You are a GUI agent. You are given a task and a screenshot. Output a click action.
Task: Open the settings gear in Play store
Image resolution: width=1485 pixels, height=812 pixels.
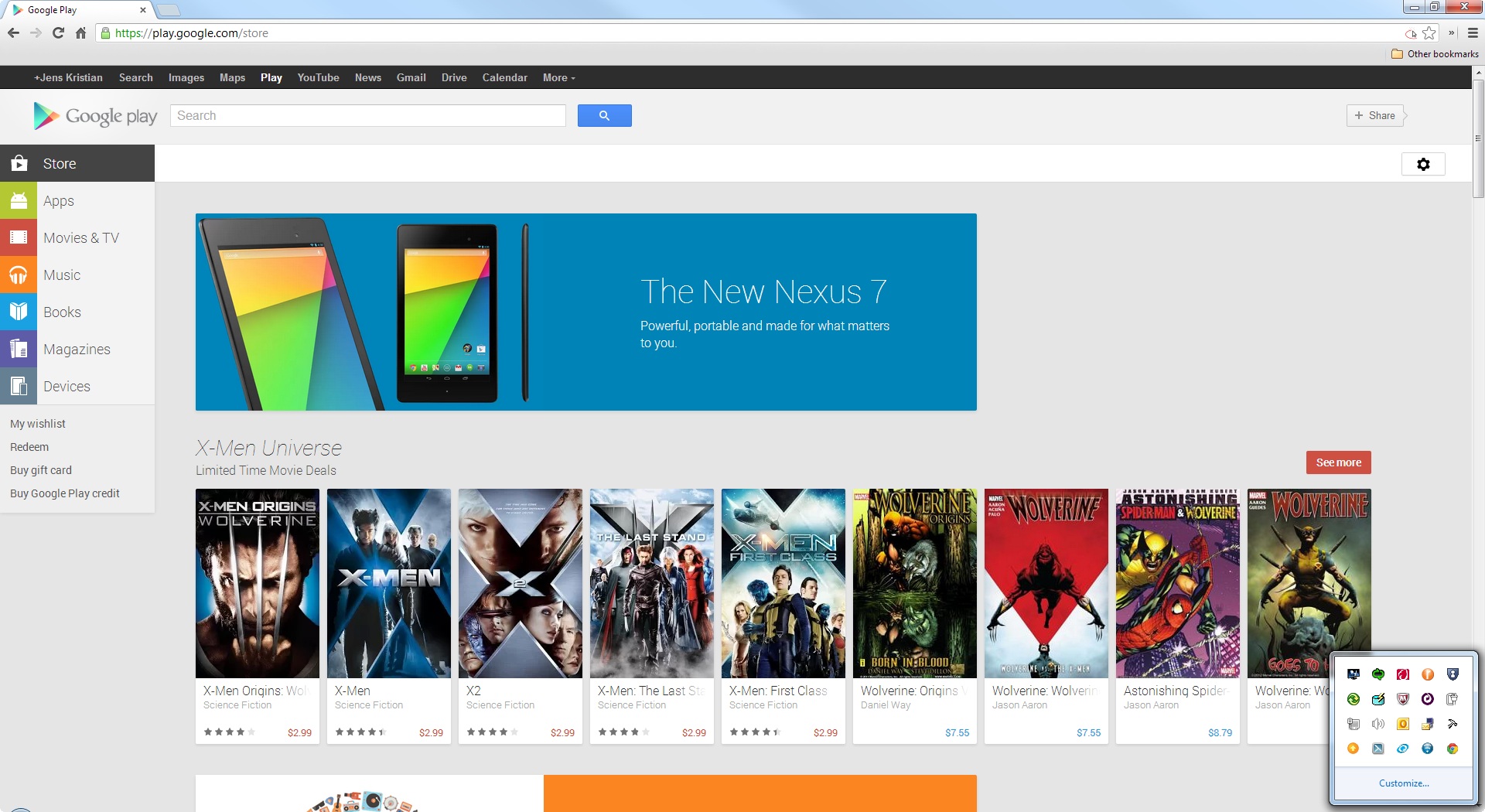click(x=1423, y=164)
